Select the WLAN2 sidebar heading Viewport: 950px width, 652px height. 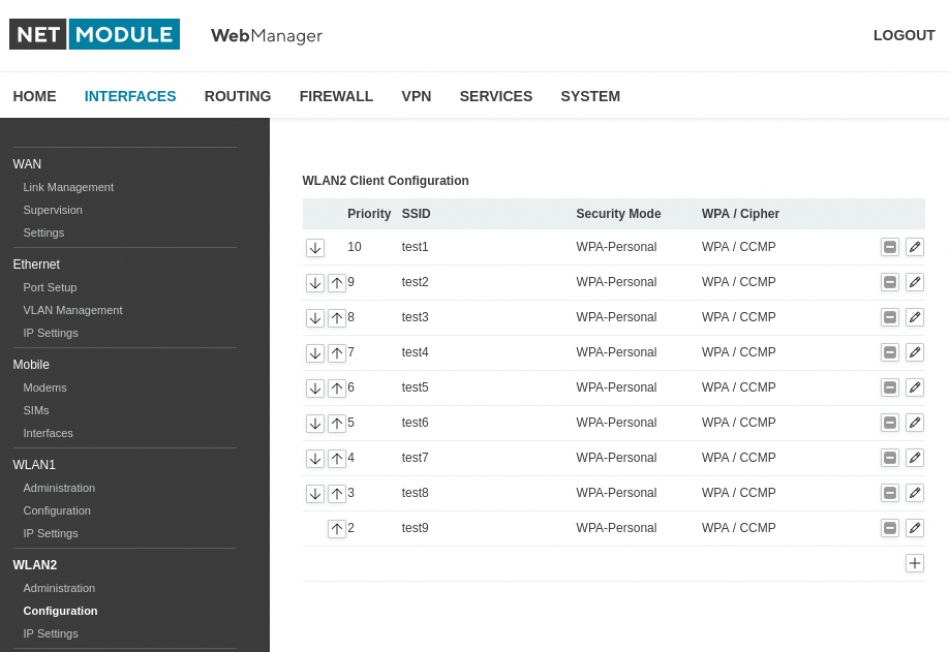pyautogui.click(x=35, y=565)
